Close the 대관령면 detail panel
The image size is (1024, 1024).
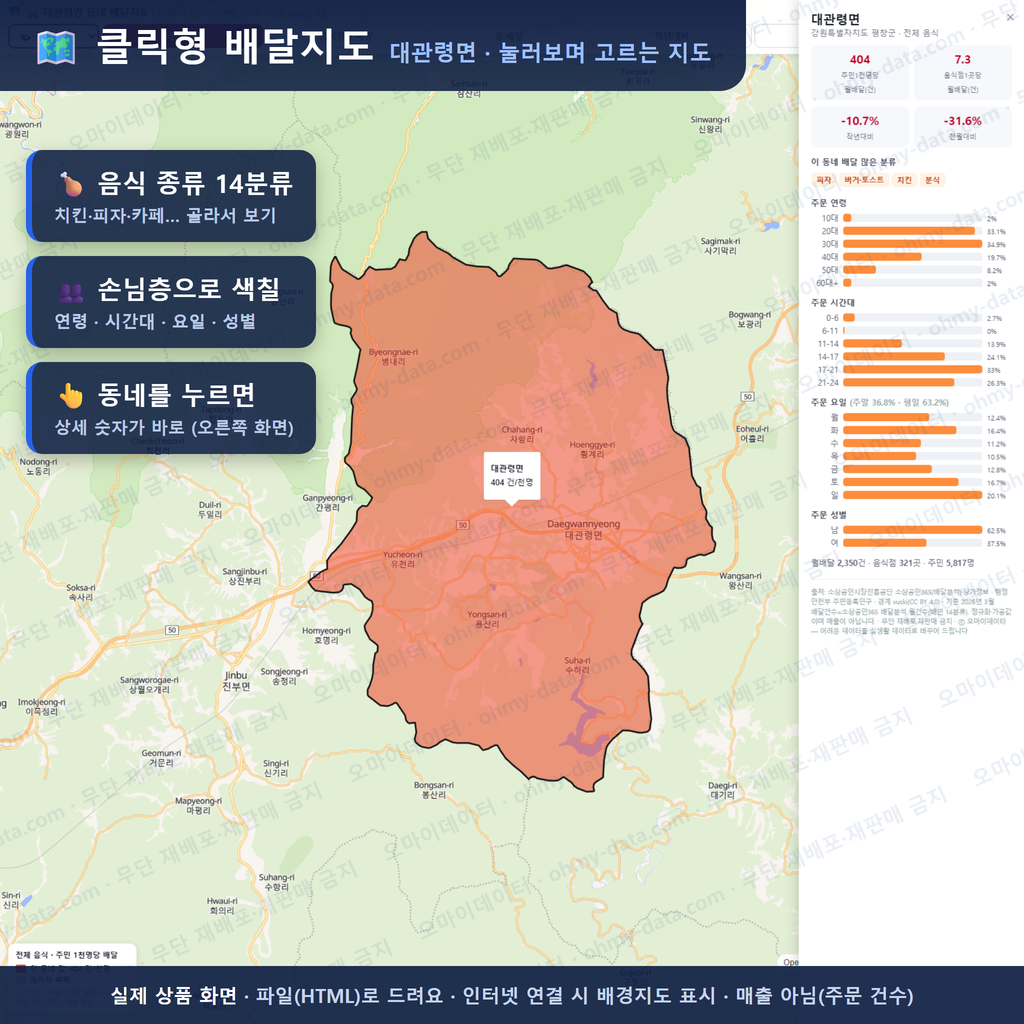[x=1010, y=18]
